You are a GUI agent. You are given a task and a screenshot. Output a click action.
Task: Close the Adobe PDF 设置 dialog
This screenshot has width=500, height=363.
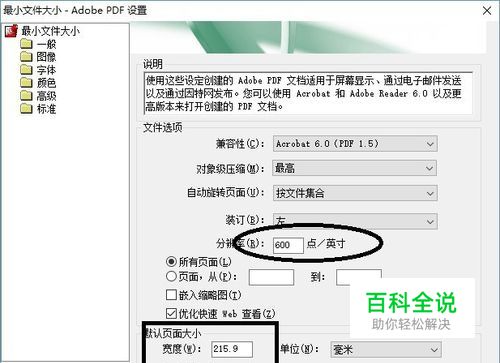[x=487, y=11]
